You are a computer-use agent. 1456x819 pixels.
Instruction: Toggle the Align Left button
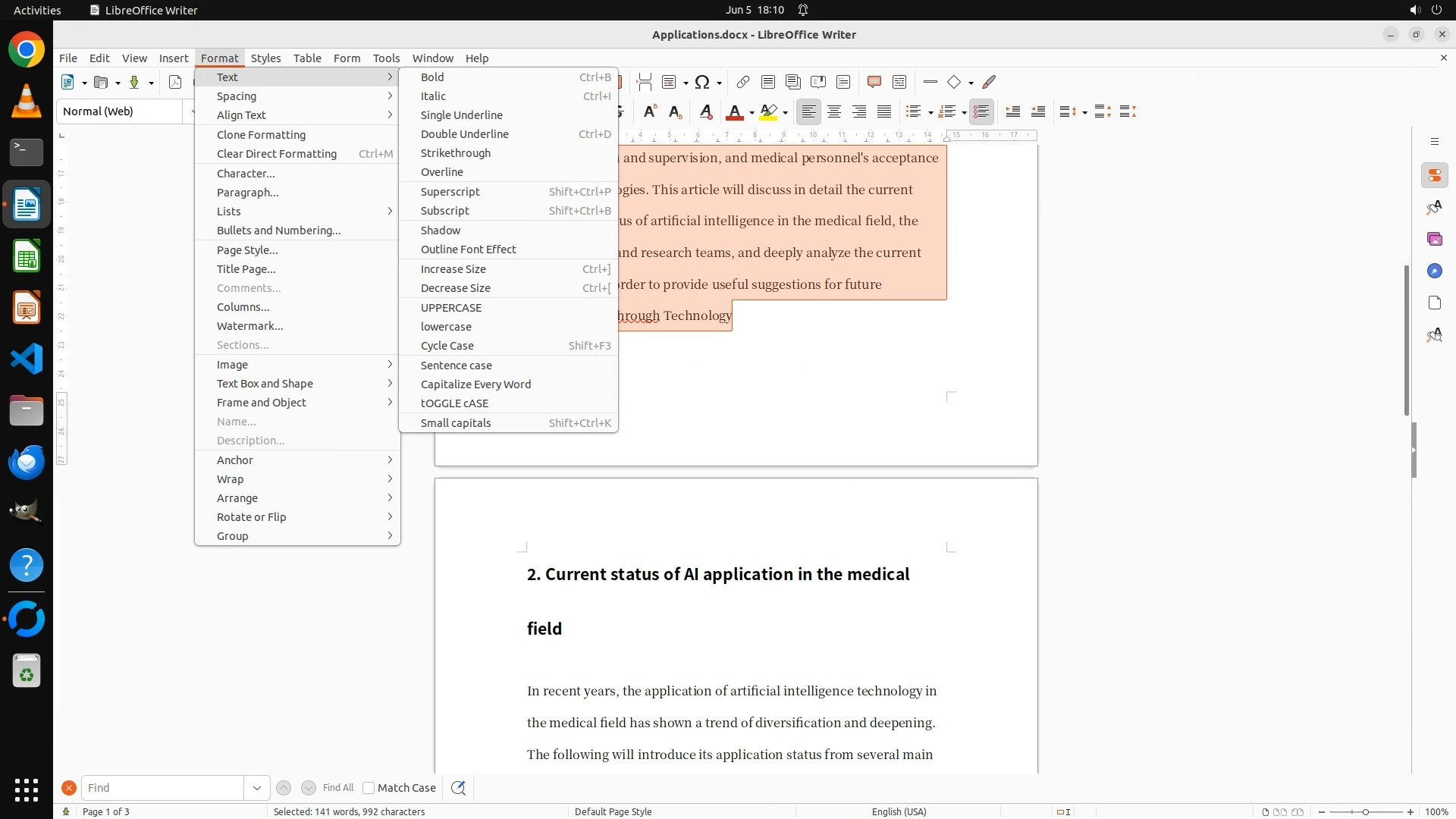tap(809, 112)
